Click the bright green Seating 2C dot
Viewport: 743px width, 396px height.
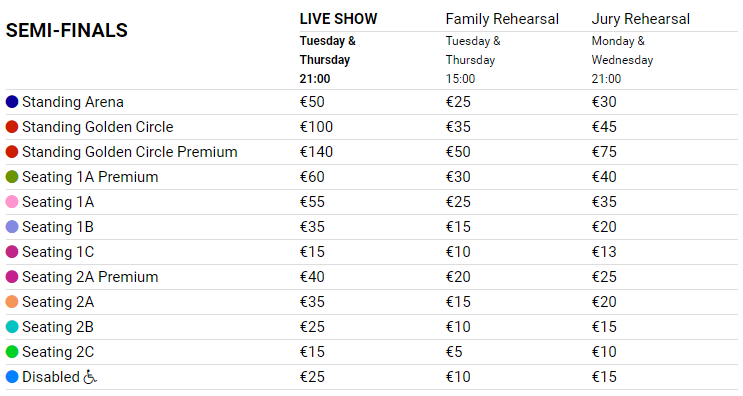tap(12, 352)
